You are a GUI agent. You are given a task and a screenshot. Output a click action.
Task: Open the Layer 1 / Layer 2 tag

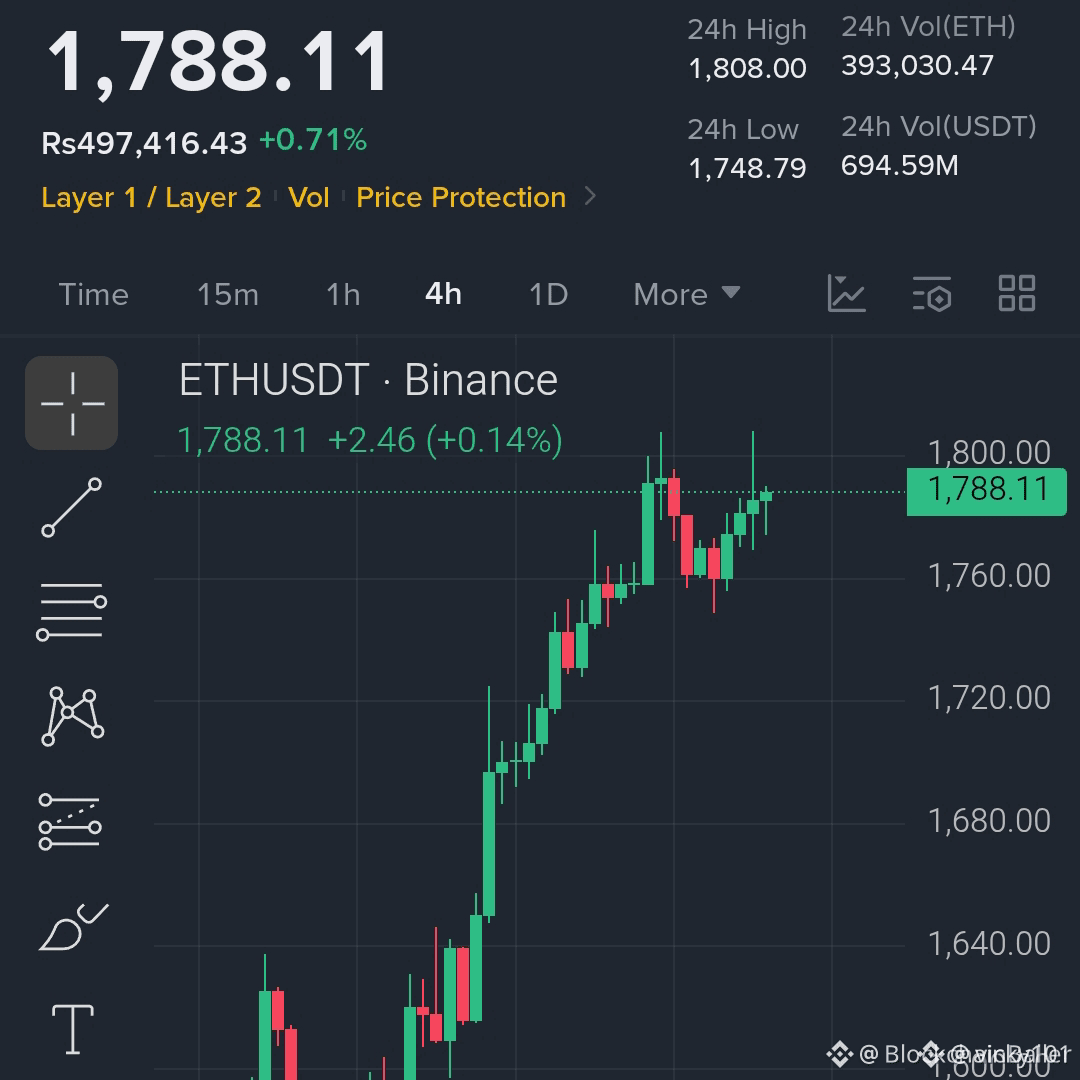tap(152, 198)
